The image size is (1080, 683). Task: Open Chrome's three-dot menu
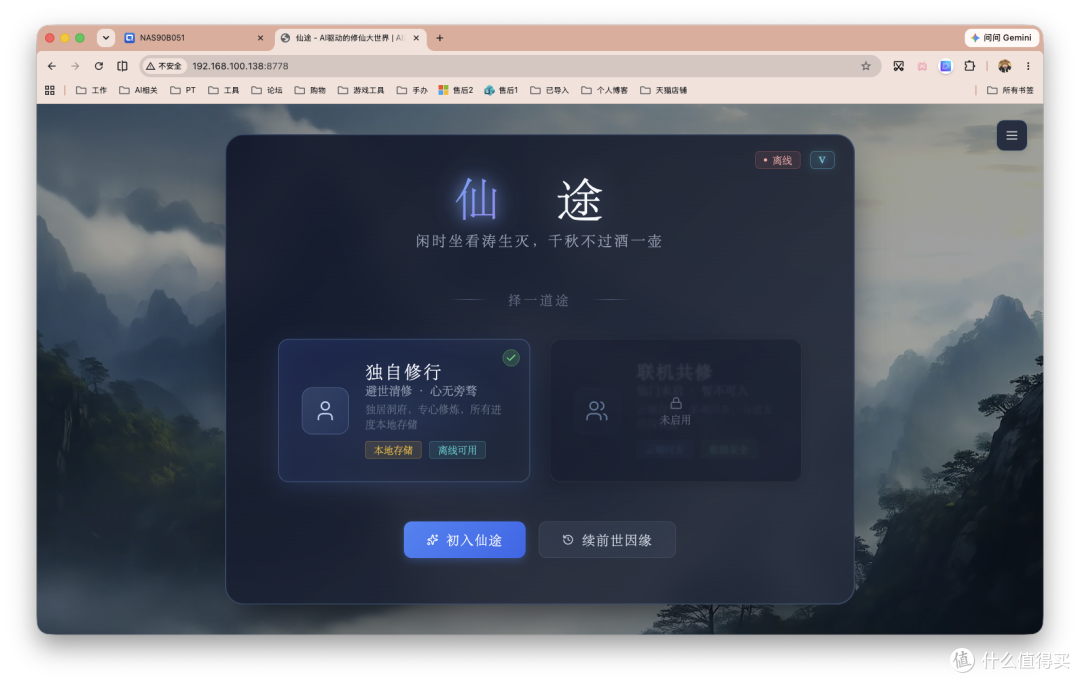1028,66
